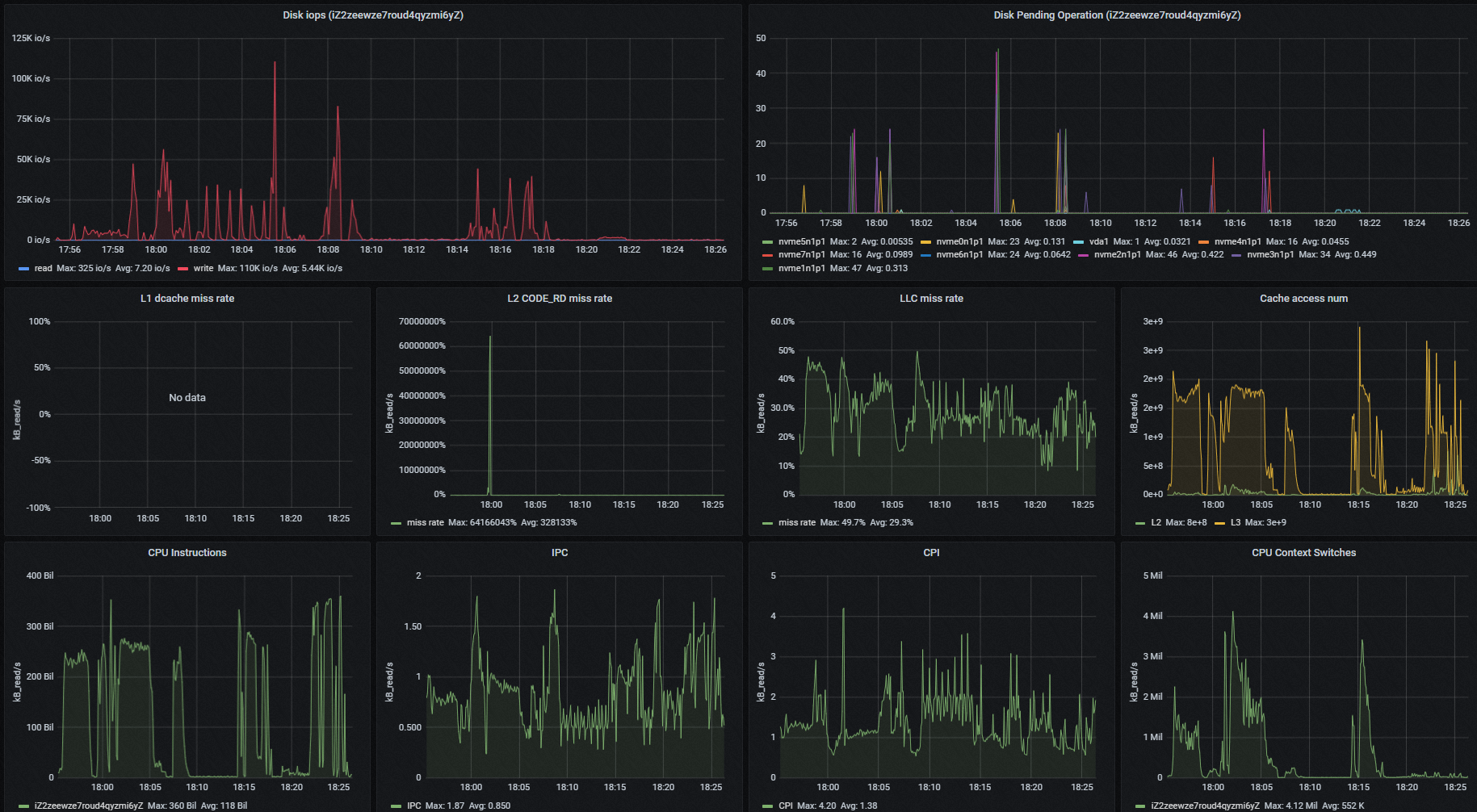Select the CPU Context Switches panel title
Image resolution: width=1477 pixels, height=812 pixels.
[1303, 553]
